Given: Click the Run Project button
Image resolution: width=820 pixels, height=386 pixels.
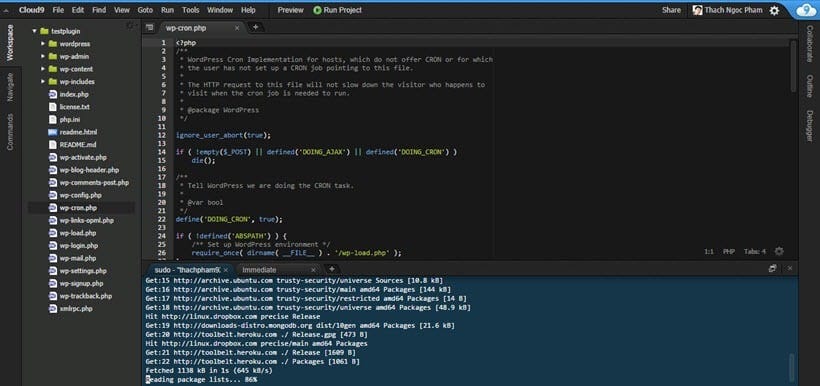Looking at the screenshot, I should [337, 10].
